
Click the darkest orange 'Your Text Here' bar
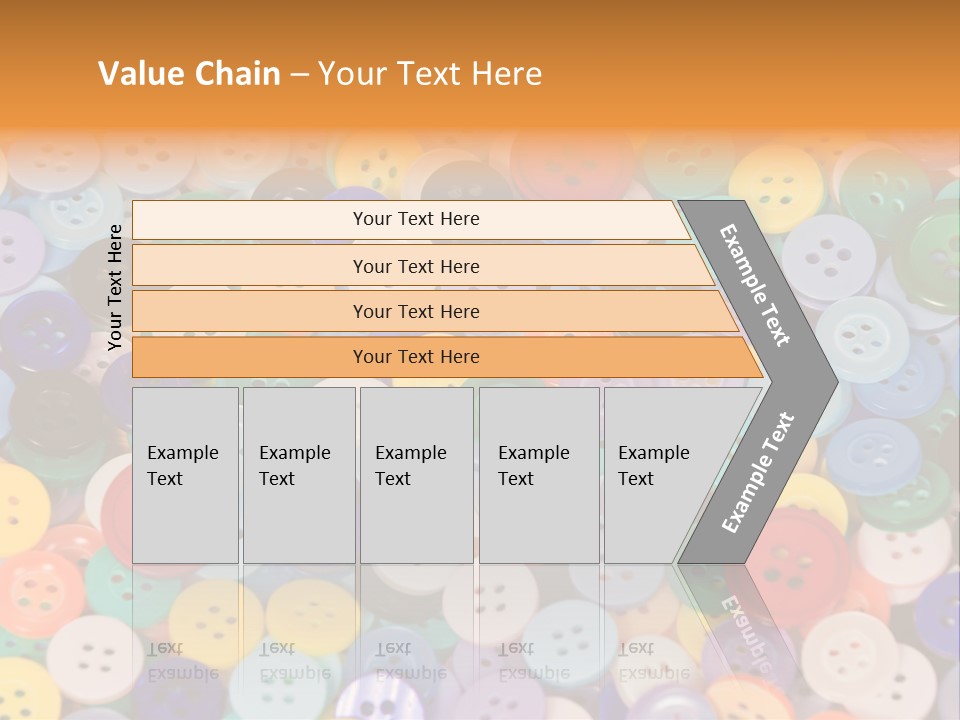pos(447,357)
